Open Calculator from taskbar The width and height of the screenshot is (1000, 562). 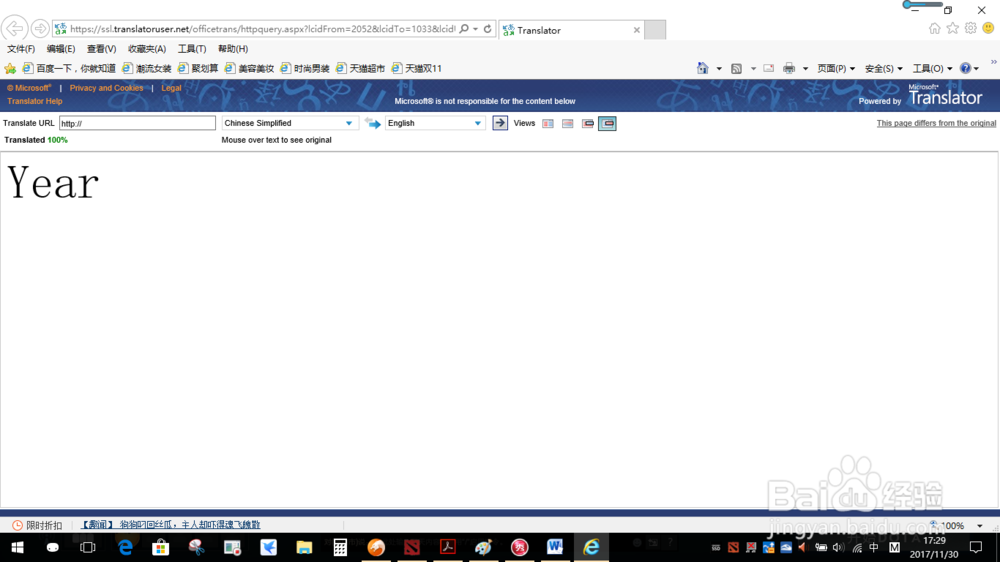(x=340, y=547)
